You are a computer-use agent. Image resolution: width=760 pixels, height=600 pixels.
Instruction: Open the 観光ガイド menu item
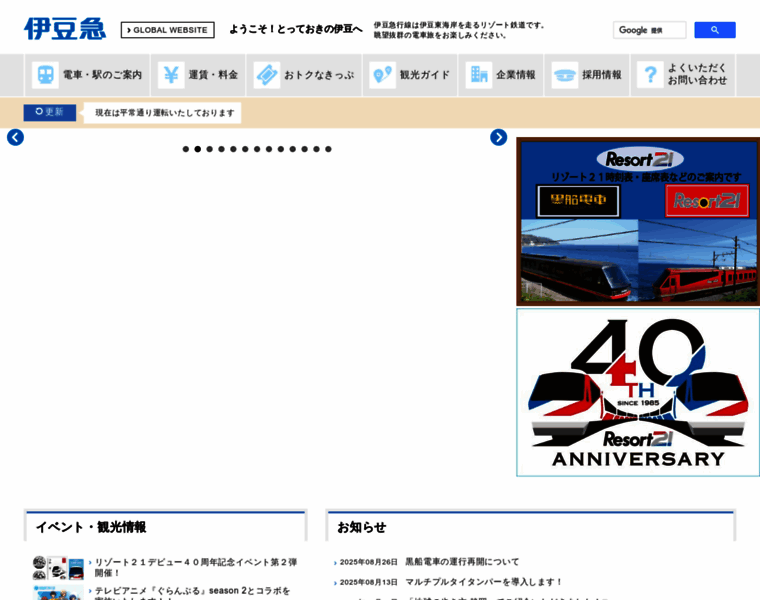(410, 75)
